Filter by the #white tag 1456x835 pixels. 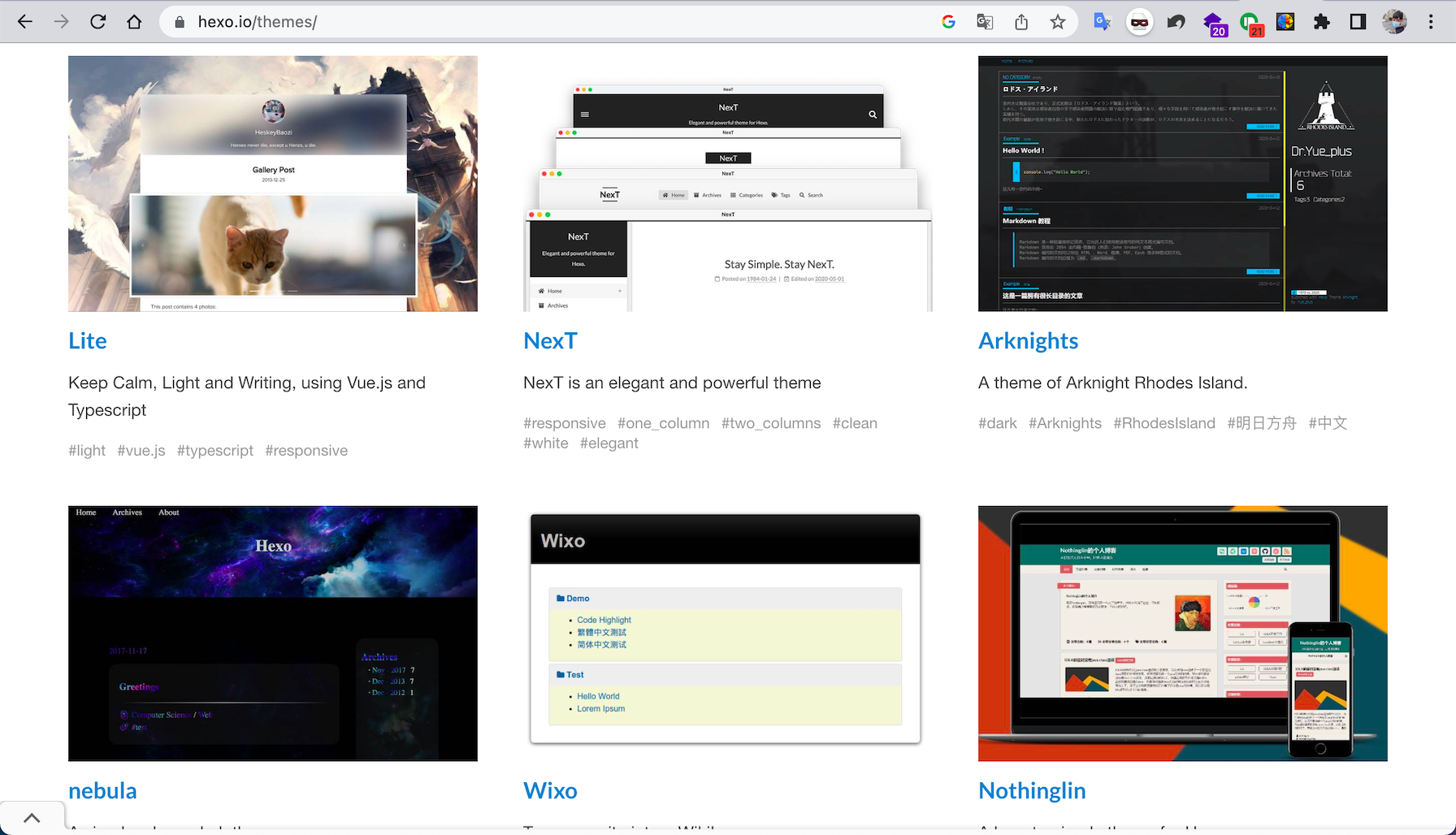pos(546,443)
